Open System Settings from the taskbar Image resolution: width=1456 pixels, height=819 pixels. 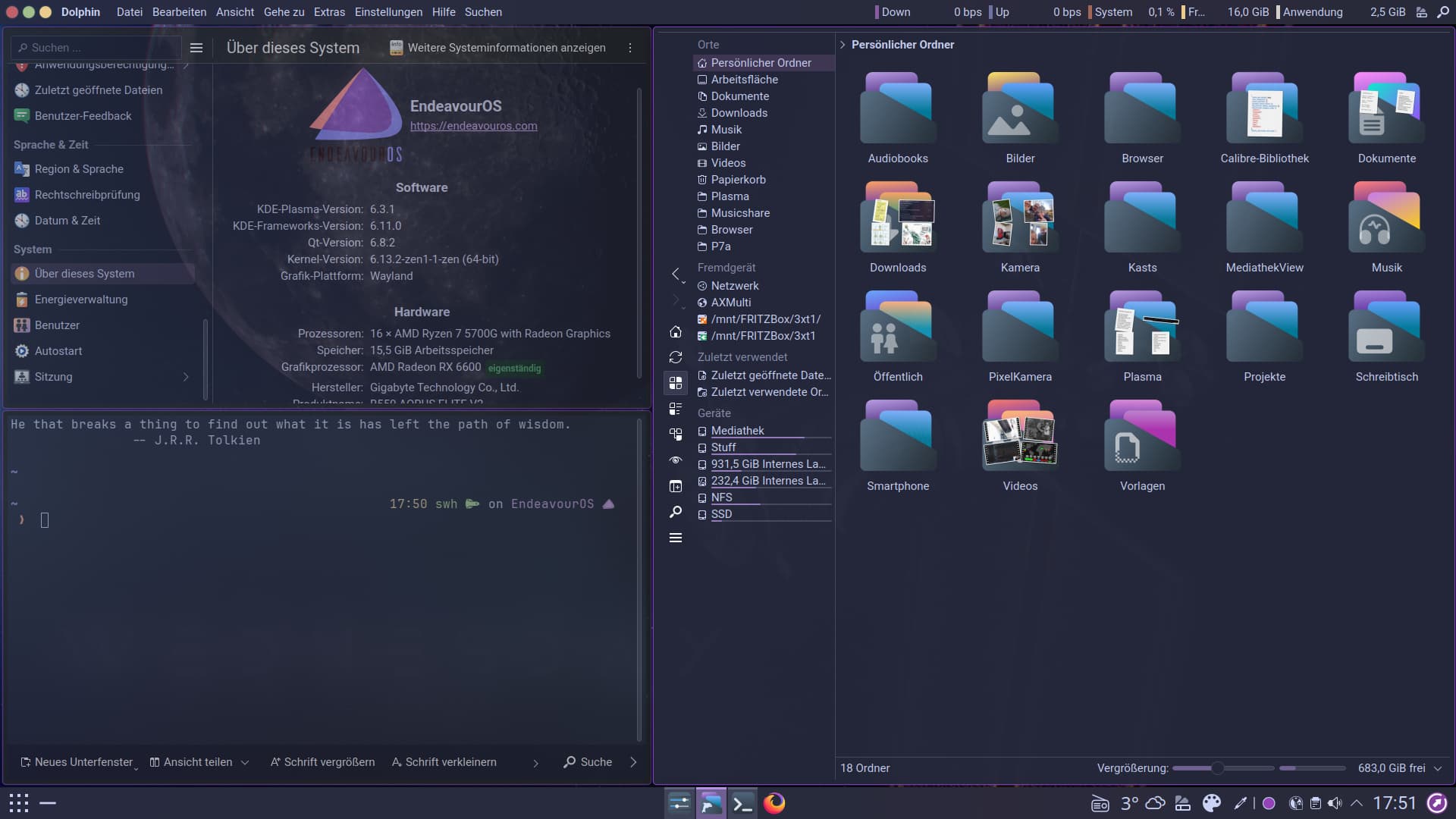679,803
